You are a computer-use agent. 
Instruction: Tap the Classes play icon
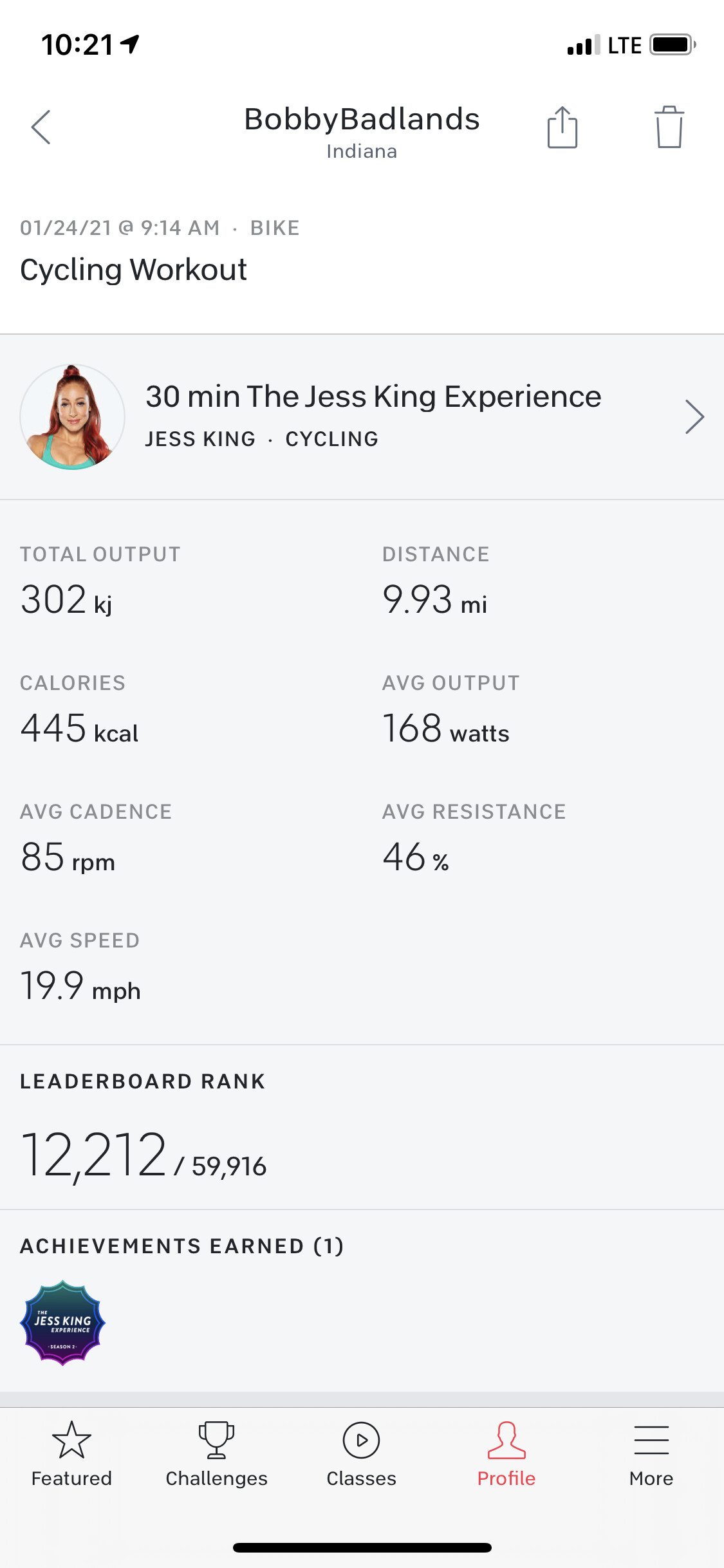pyautogui.click(x=361, y=1441)
